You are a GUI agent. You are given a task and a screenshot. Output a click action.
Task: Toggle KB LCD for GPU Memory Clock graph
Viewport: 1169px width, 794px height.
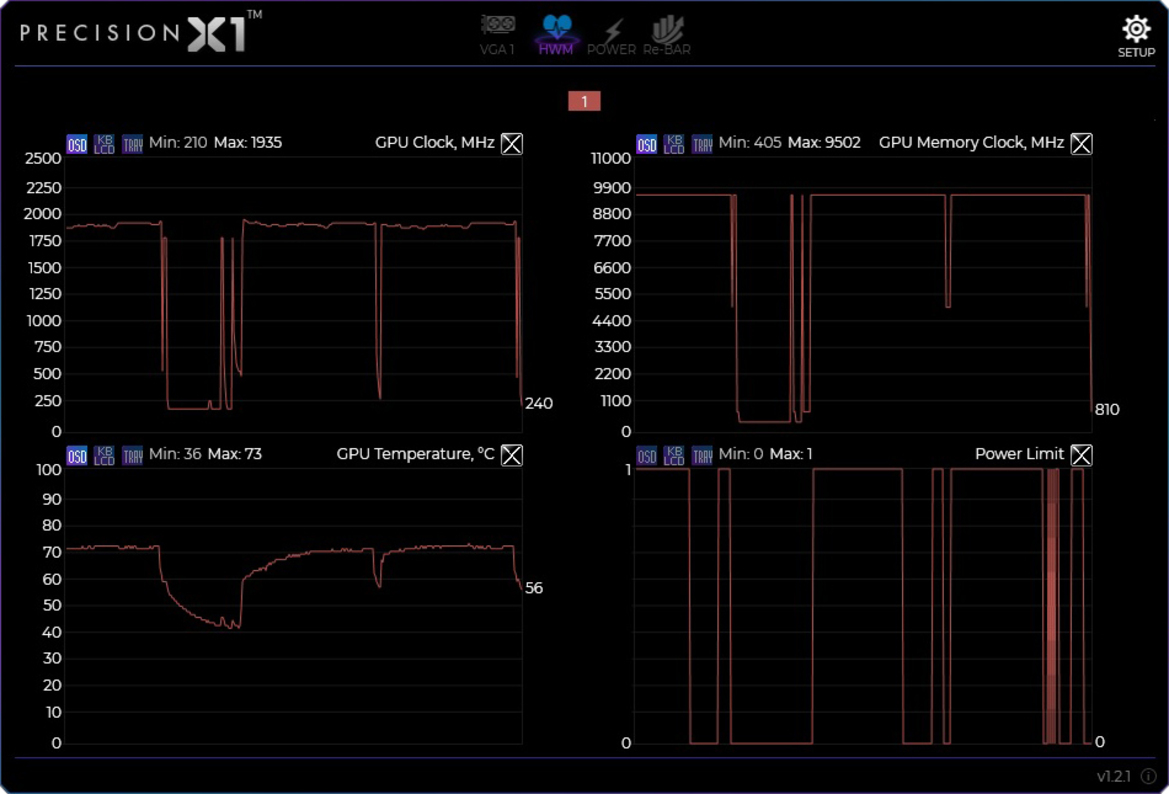click(x=674, y=143)
